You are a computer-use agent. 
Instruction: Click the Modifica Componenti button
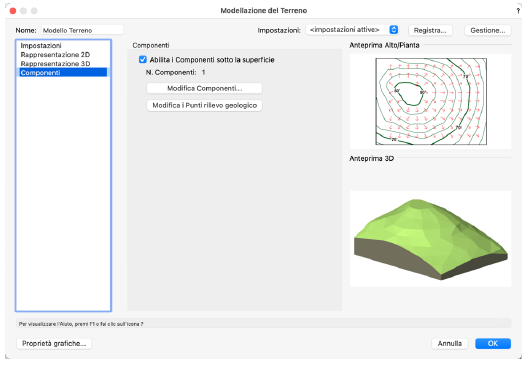pos(204,88)
